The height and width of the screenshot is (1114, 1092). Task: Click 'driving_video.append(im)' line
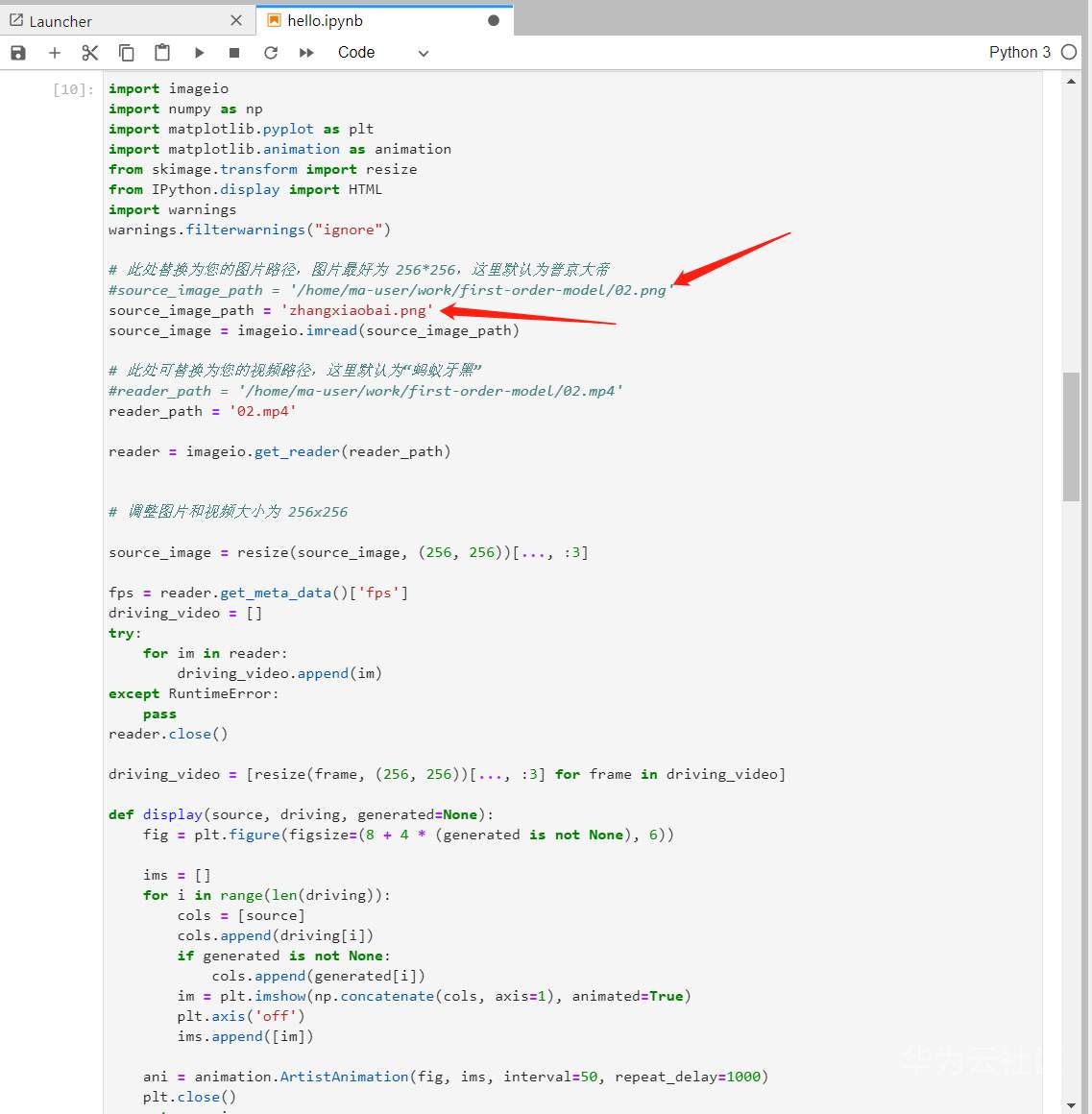coord(279,673)
